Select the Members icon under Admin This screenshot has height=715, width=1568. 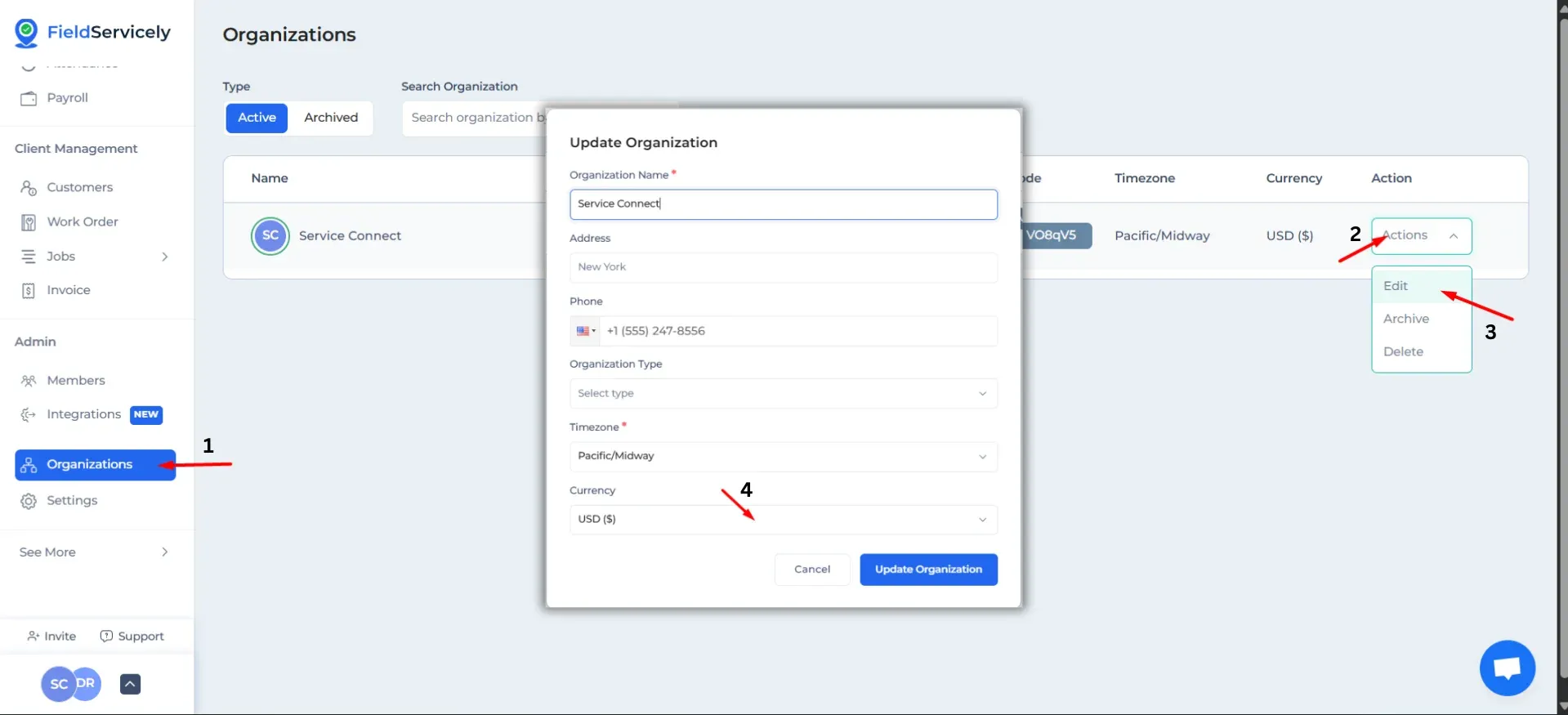click(x=29, y=381)
